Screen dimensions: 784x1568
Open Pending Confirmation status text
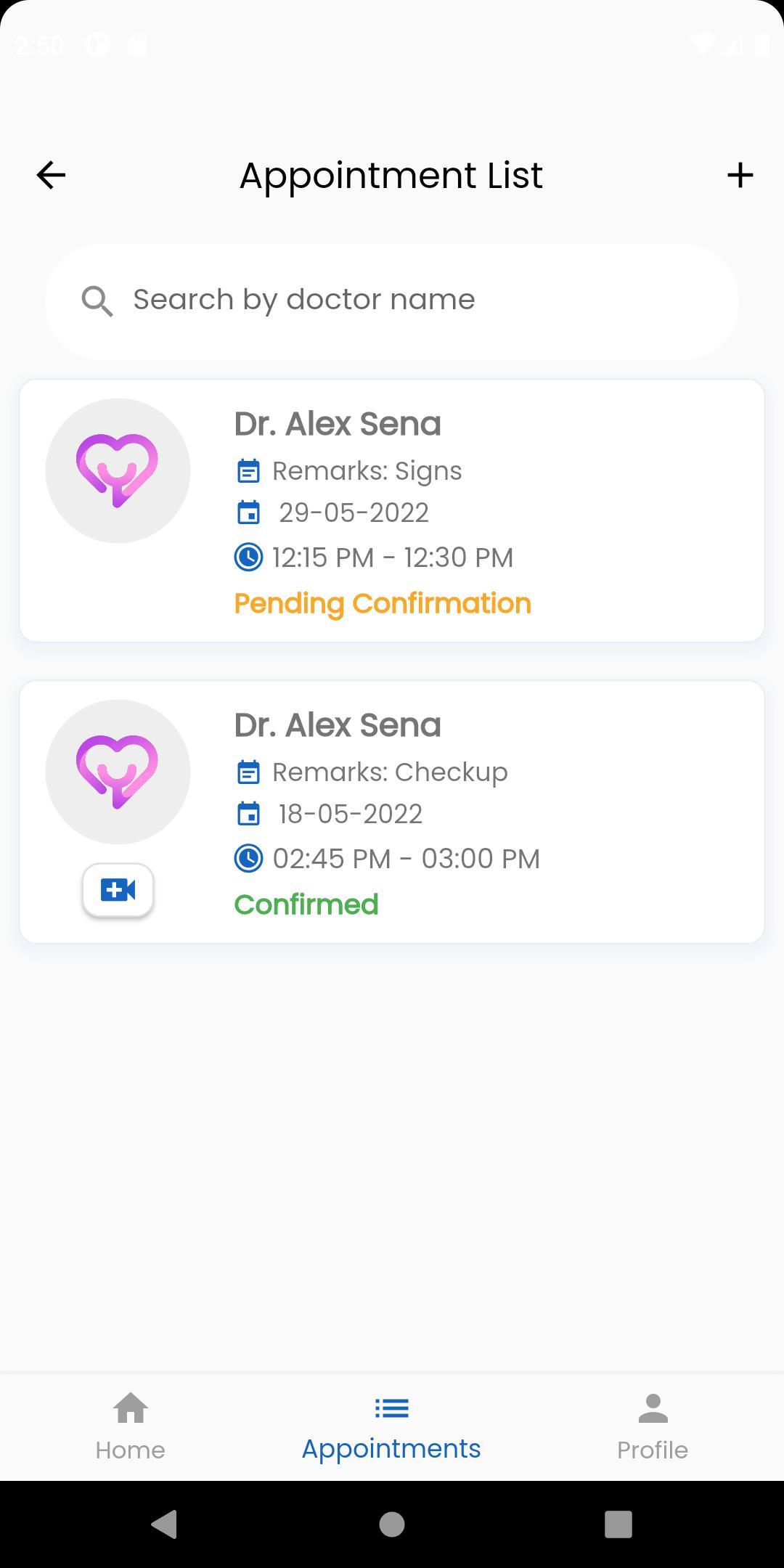383,604
